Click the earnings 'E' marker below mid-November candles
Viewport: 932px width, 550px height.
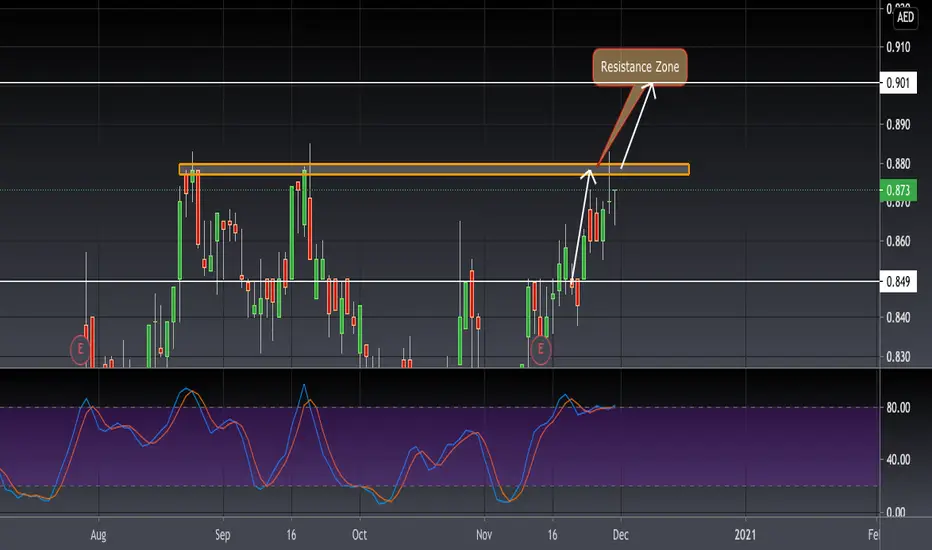pyautogui.click(x=540, y=349)
